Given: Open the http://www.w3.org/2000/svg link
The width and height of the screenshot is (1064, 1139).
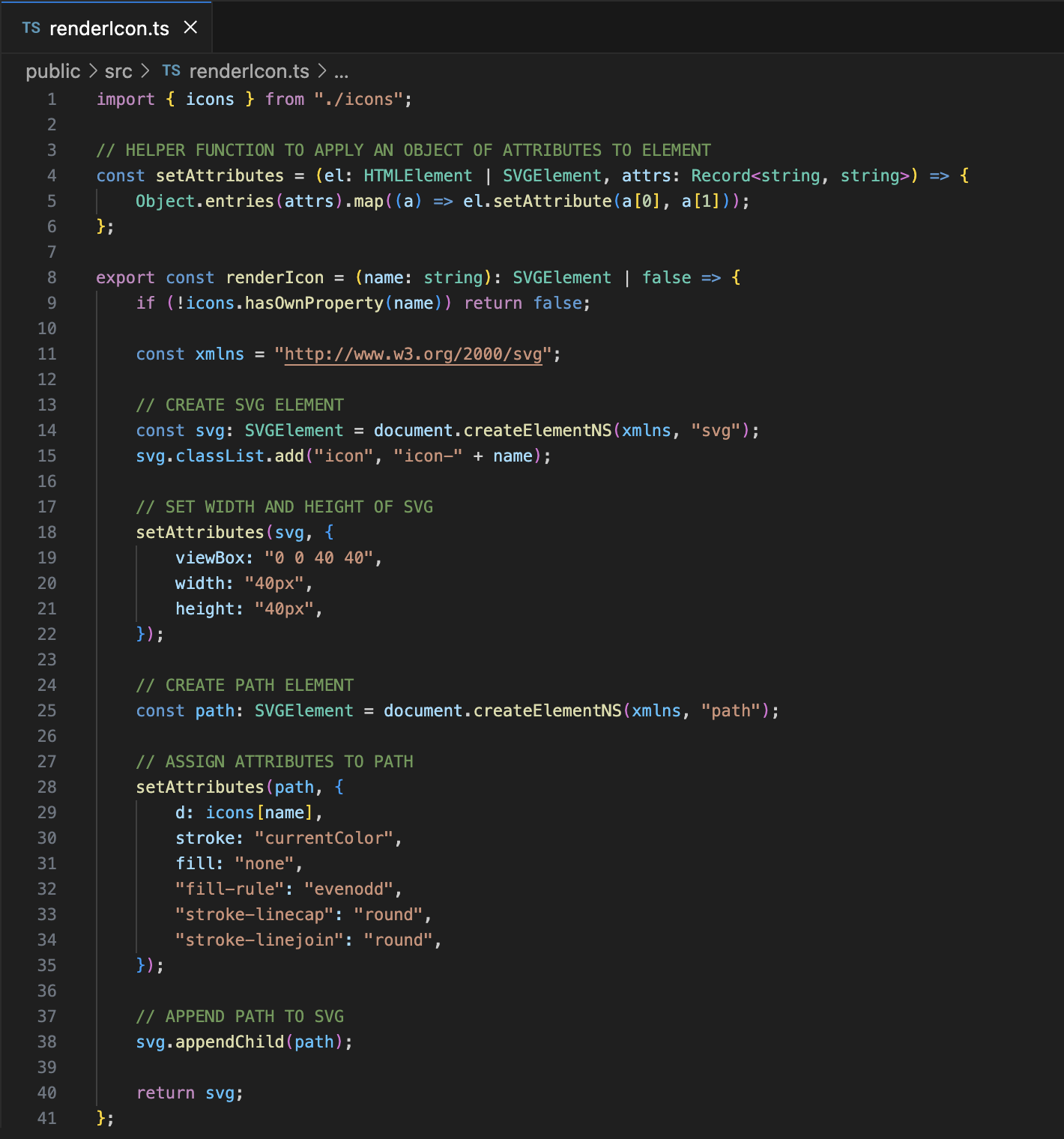Looking at the screenshot, I should click(x=413, y=354).
